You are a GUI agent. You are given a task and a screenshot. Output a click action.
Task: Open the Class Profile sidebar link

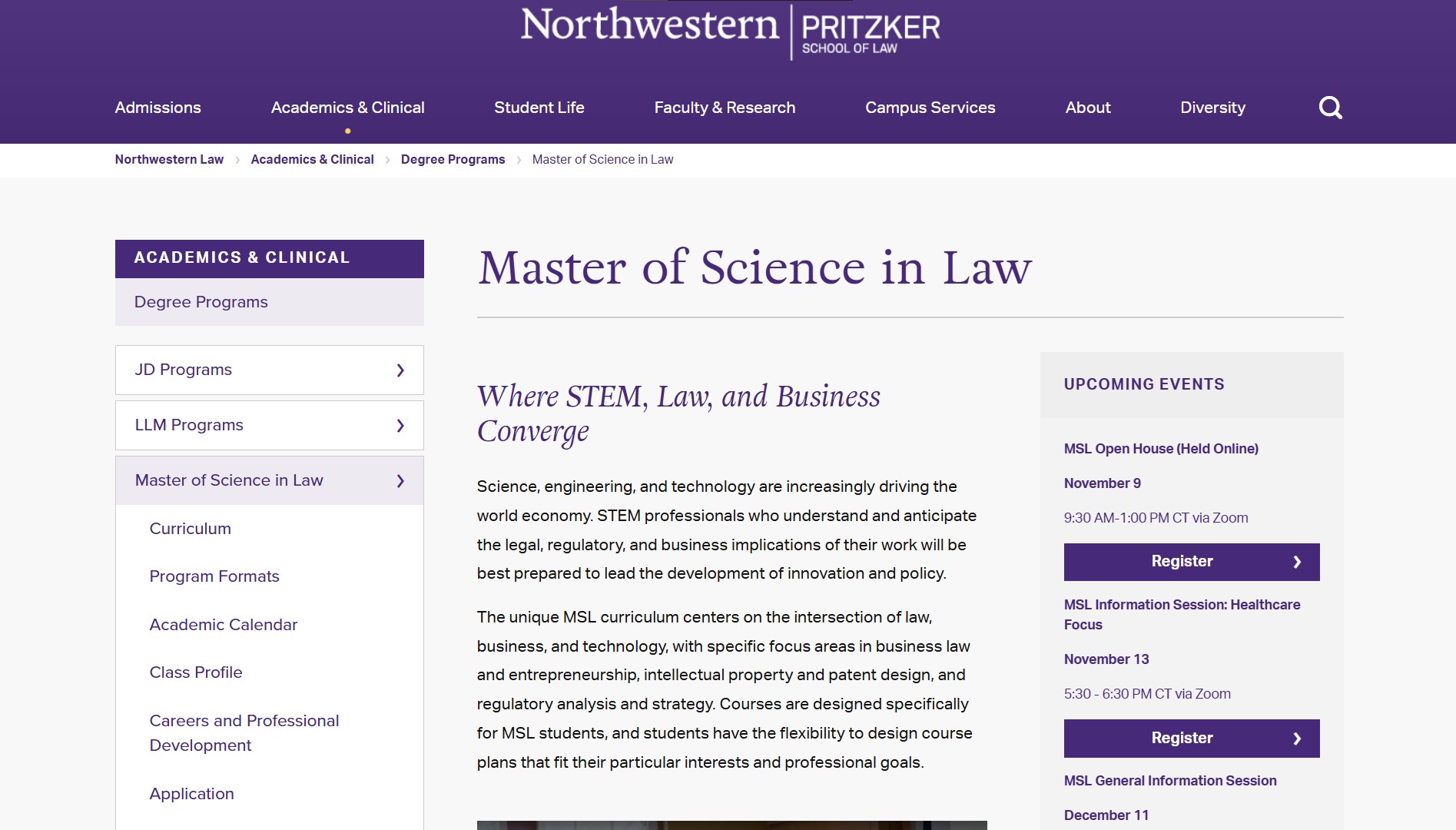(196, 672)
